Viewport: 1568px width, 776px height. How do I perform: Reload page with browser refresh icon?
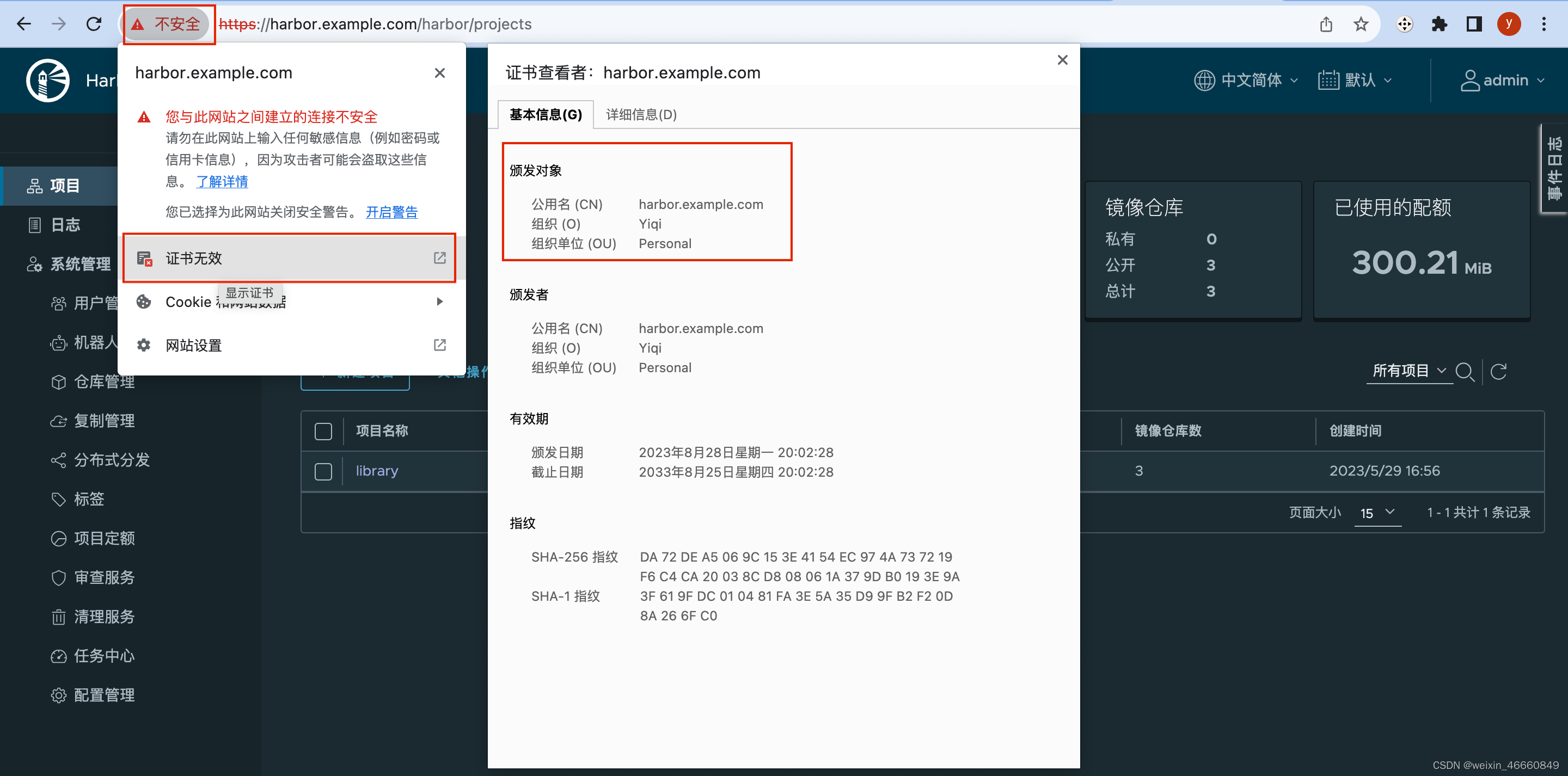point(94,24)
